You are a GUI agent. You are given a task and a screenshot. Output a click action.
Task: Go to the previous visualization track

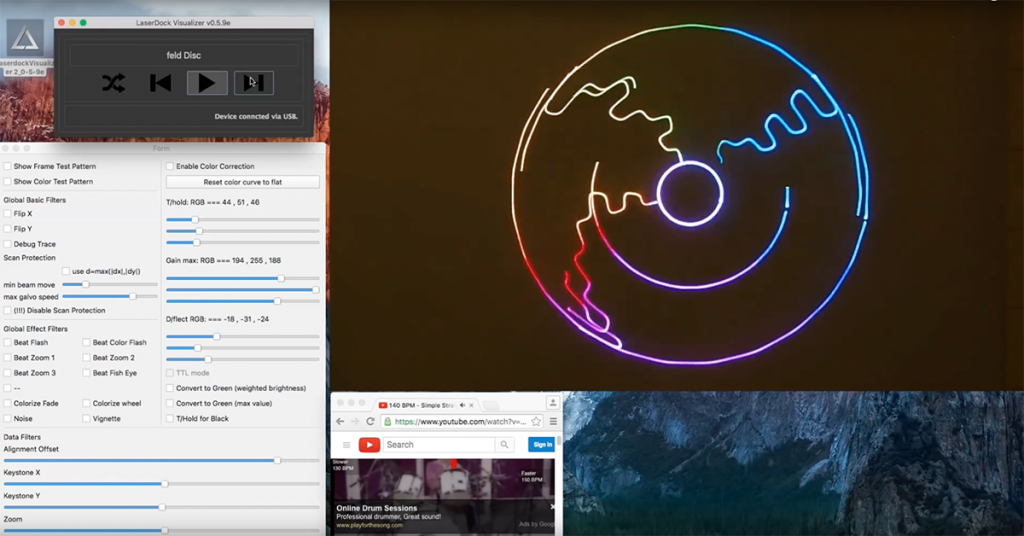click(160, 83)
